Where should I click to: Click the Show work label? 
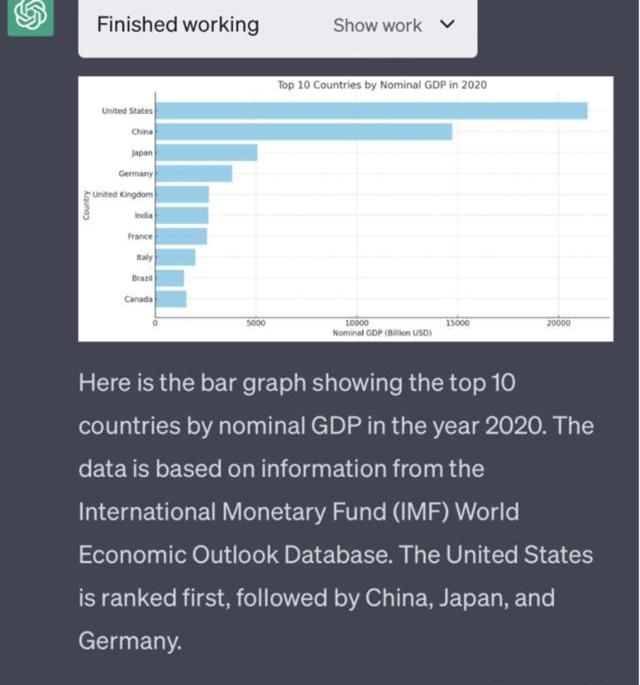click(x=377, y=25)
